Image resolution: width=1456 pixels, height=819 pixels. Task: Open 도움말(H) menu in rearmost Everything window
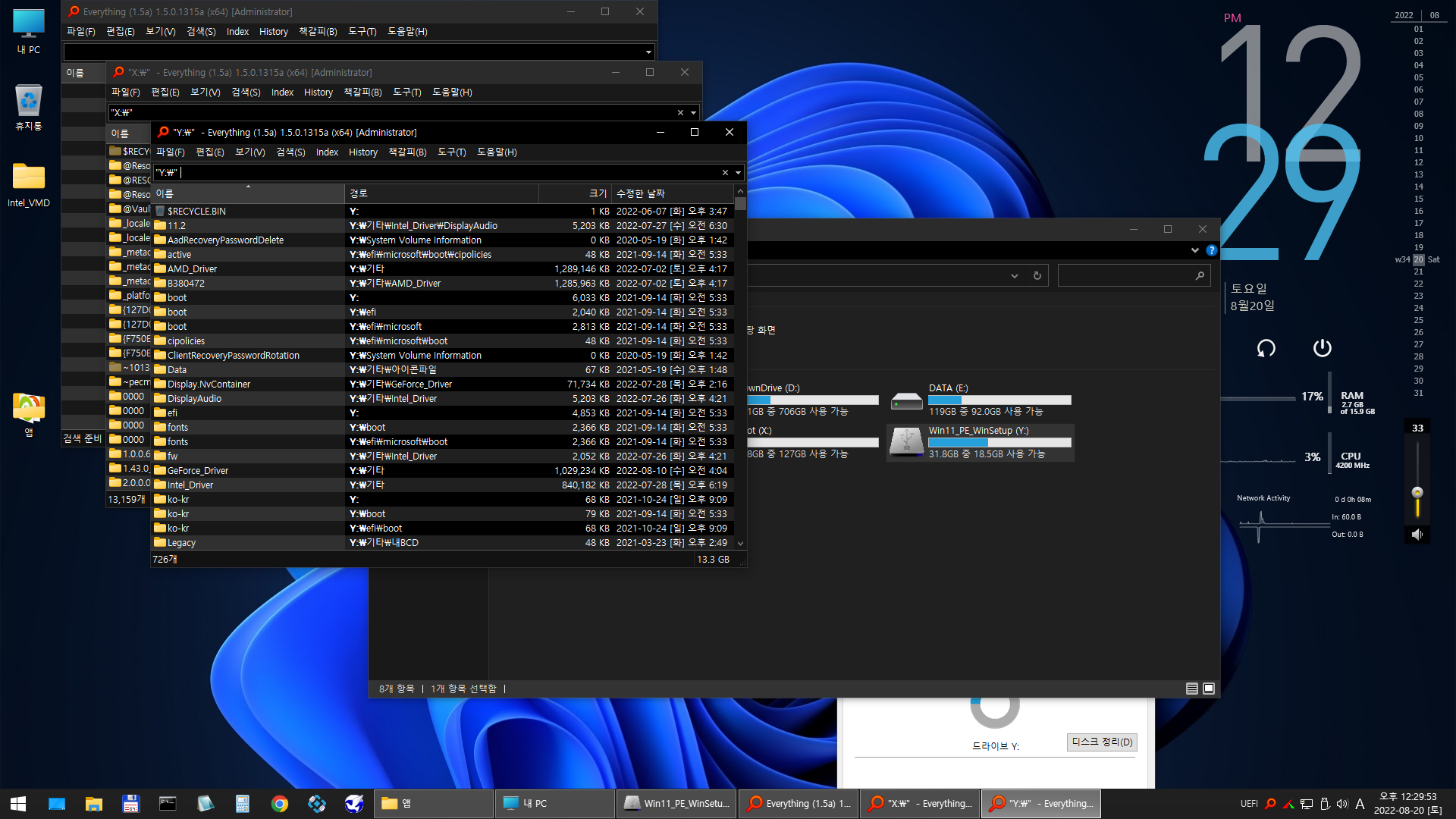click(x=407, y=32)
